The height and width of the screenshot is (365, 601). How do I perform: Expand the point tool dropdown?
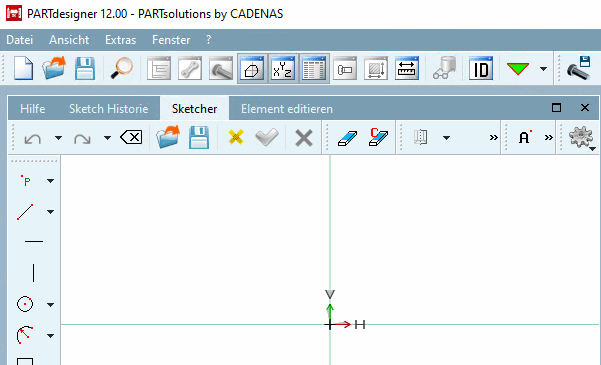[x=51, y=181]
